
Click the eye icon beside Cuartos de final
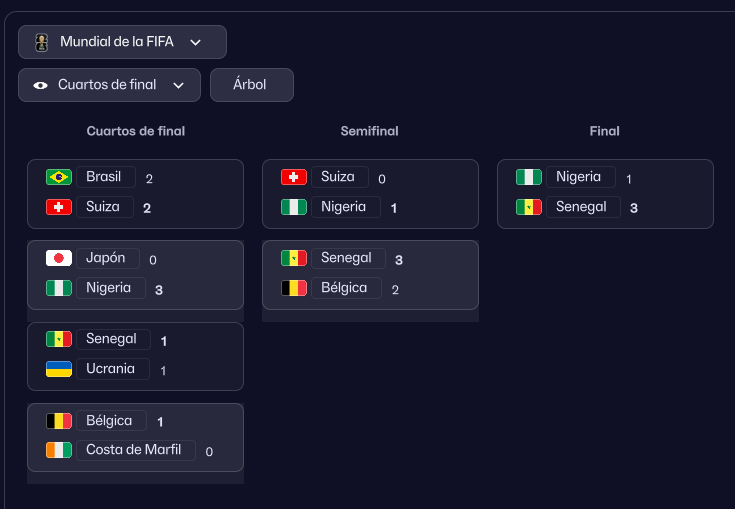tap(41, 85)
